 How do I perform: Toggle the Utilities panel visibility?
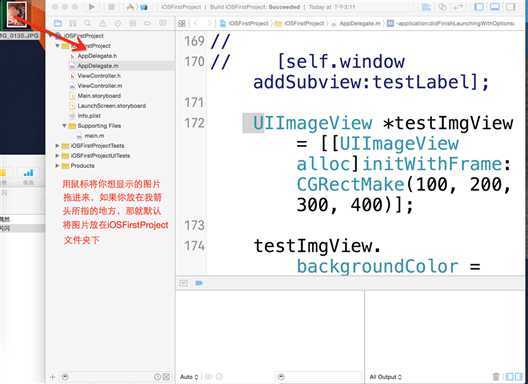[x=511, y=7]
